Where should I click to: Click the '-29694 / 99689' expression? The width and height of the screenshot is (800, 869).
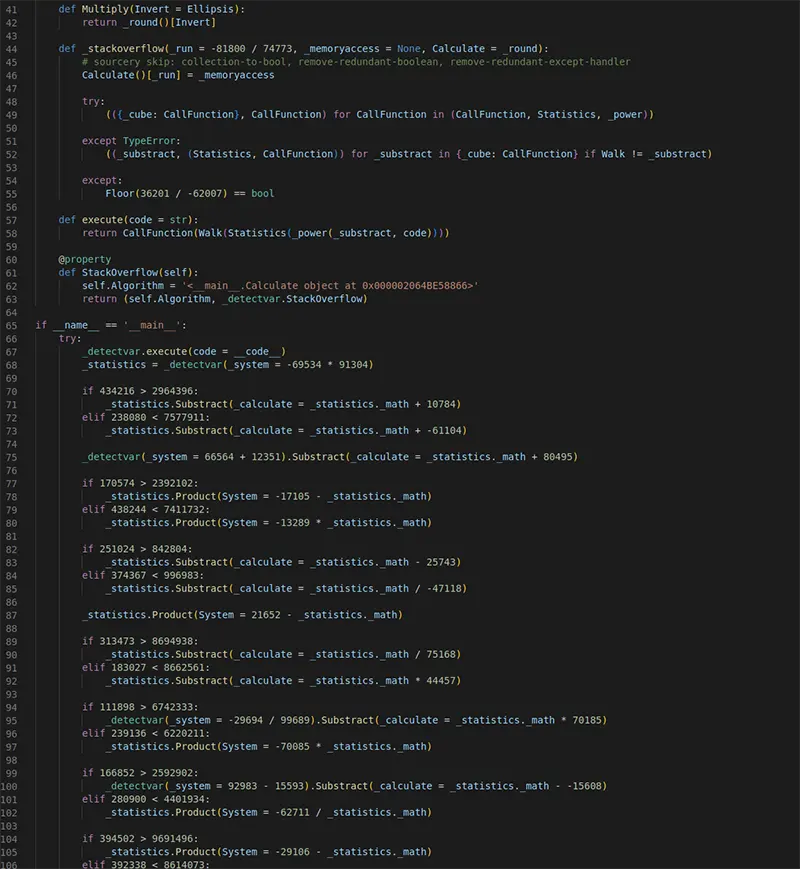click(x=269, y=720)
